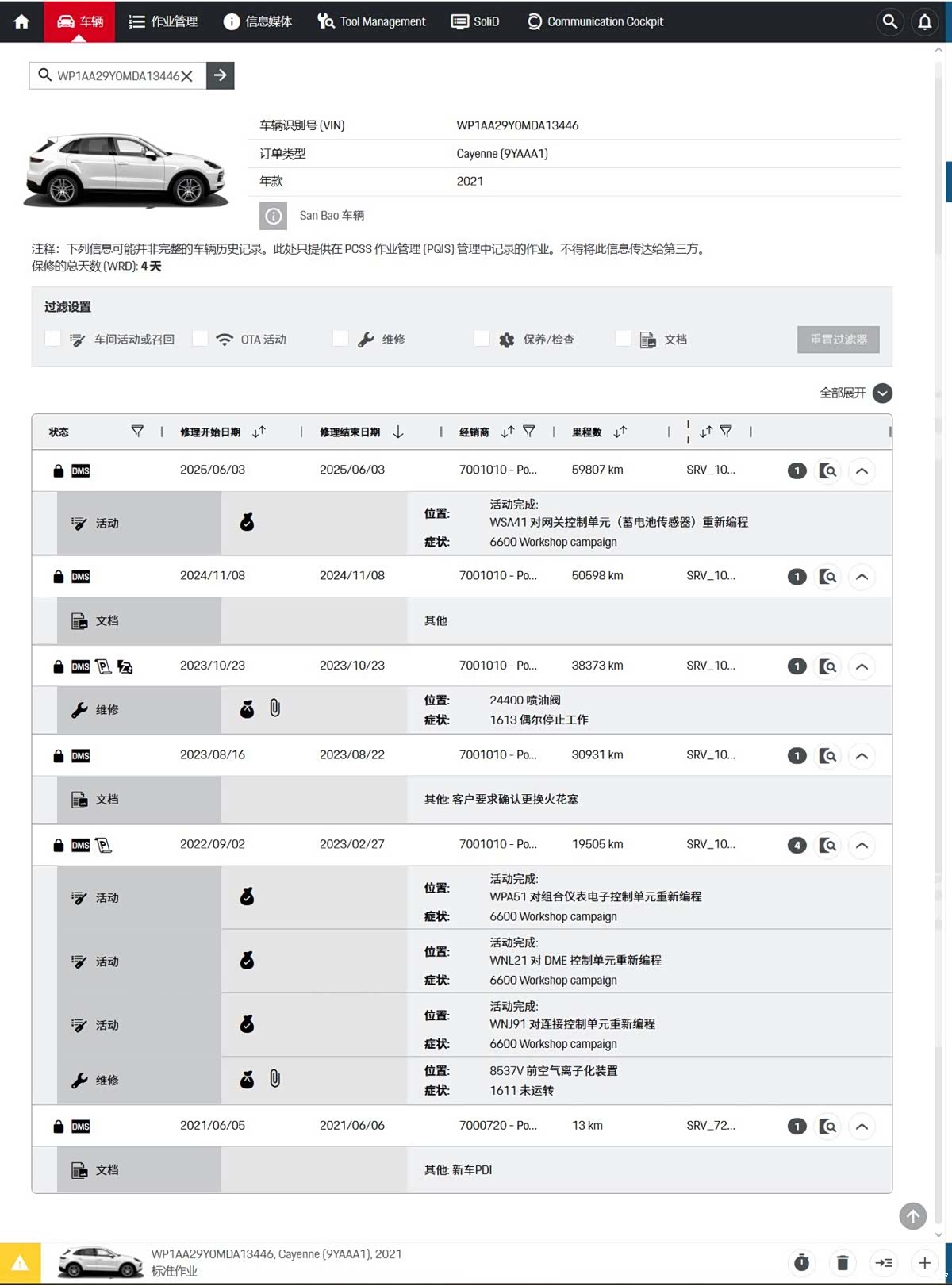Image resolution: width=952 pixels, height=1286 pixels.
Task: Sort the dealer column
Action: [x=508, y=432]
